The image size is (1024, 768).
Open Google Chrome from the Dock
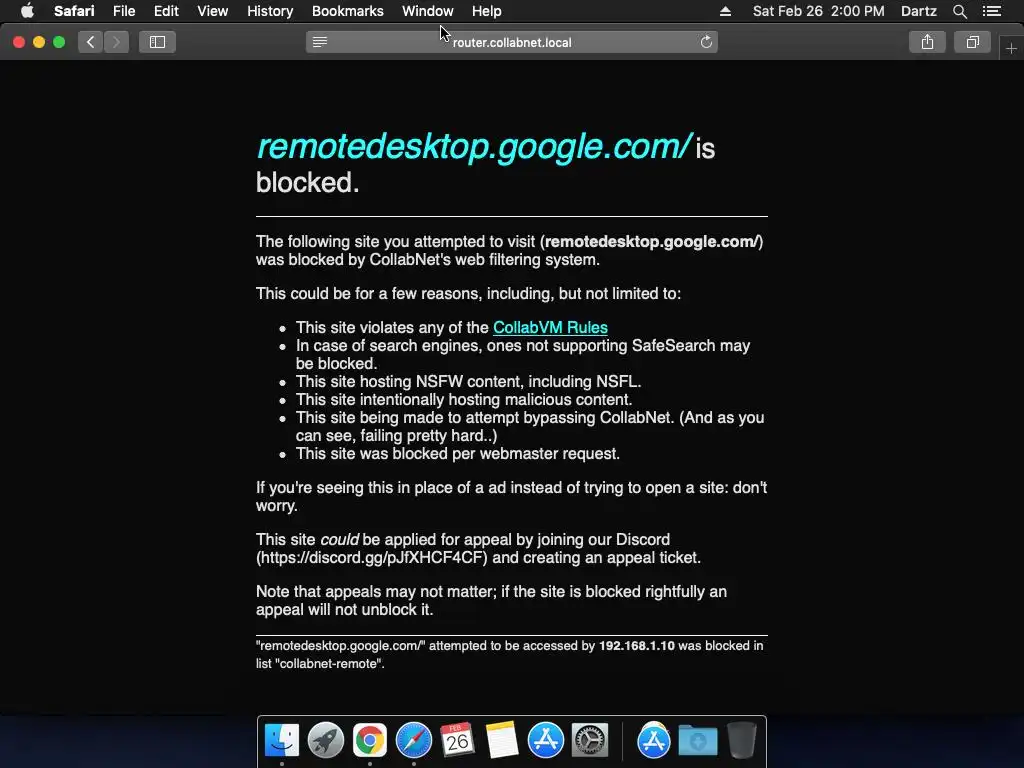coord(370,741)
